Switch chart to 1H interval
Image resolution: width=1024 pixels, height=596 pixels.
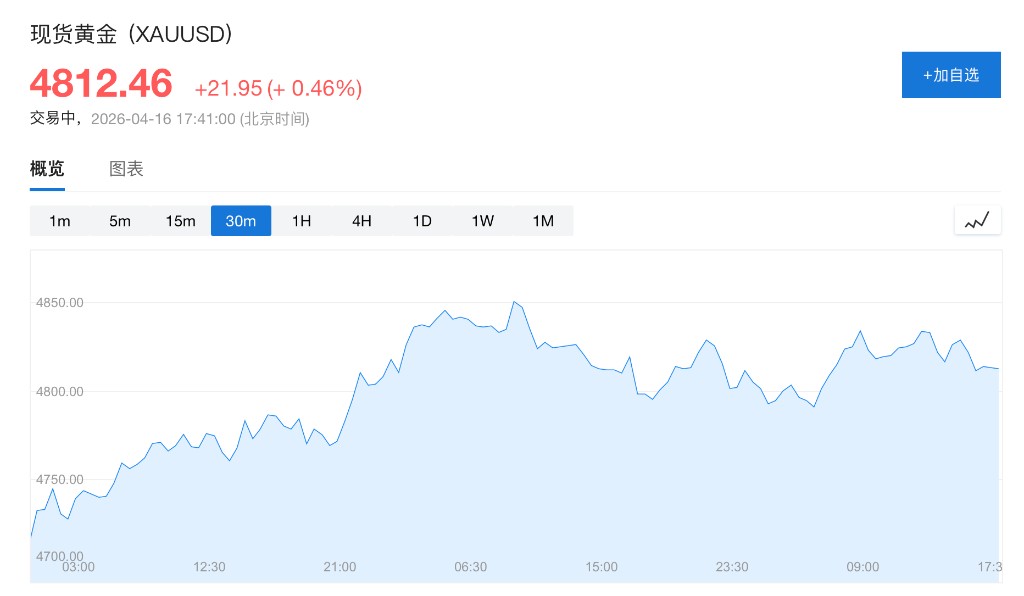click(301, 221)
